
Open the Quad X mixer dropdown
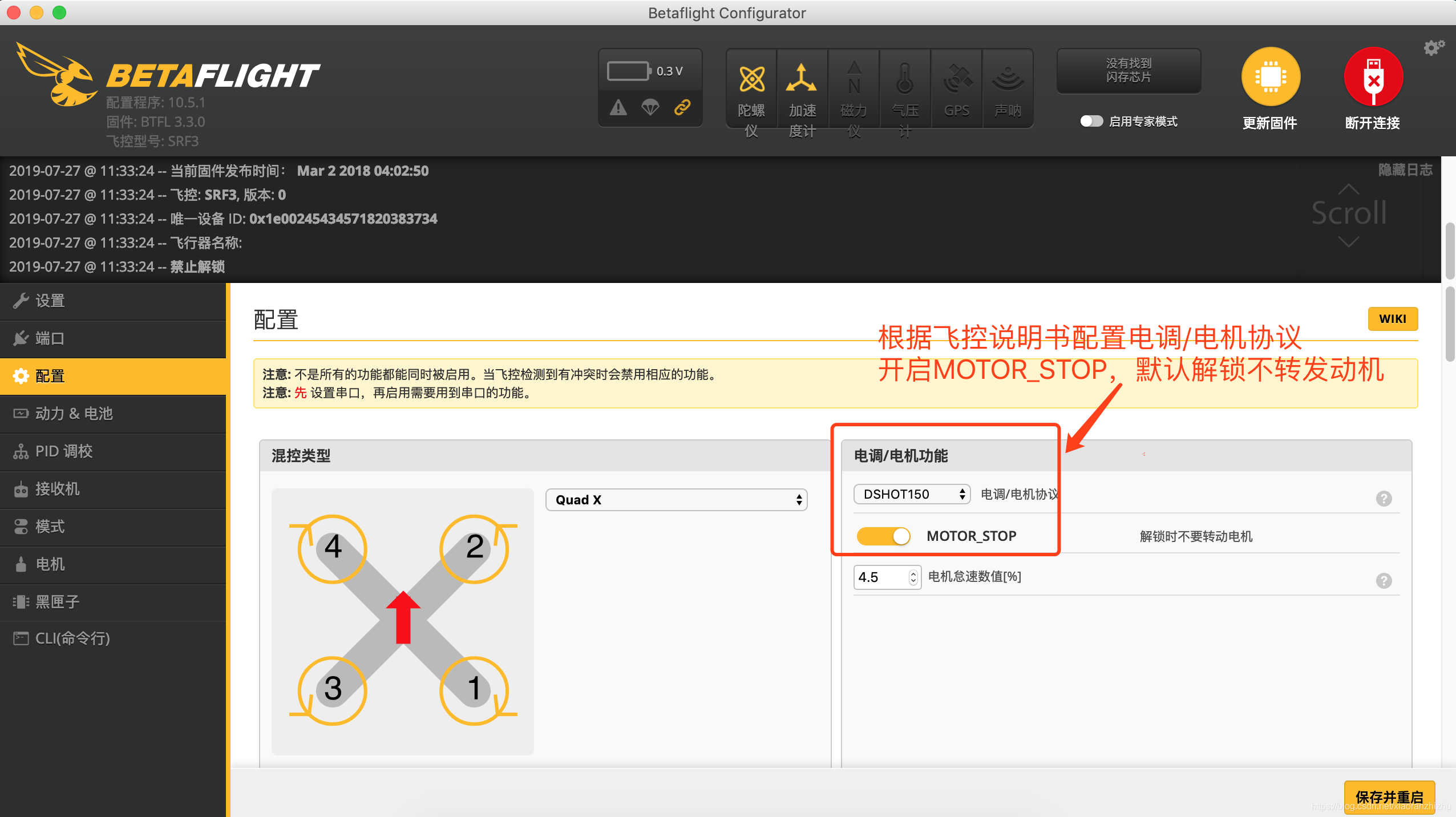point(677,500)
